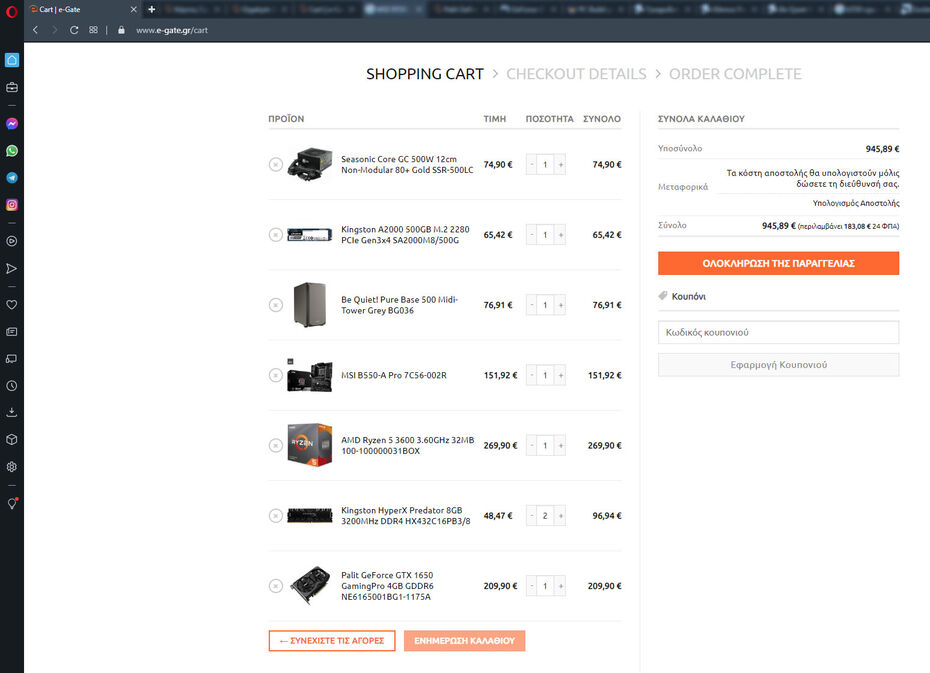
Task: Go back with the browser back arrow
Action: pyautogui.click(x=36, y=30)
